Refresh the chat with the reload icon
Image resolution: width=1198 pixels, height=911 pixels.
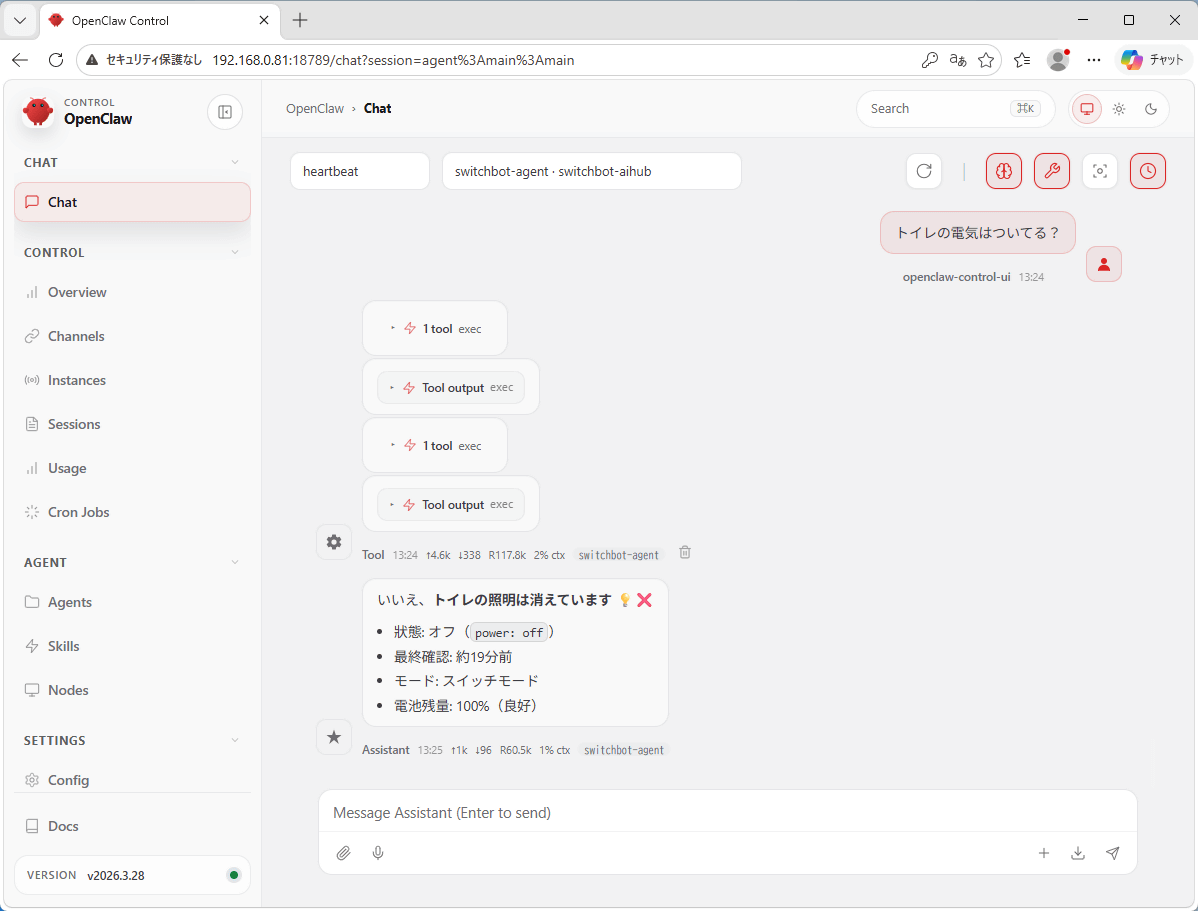(924, 171)
